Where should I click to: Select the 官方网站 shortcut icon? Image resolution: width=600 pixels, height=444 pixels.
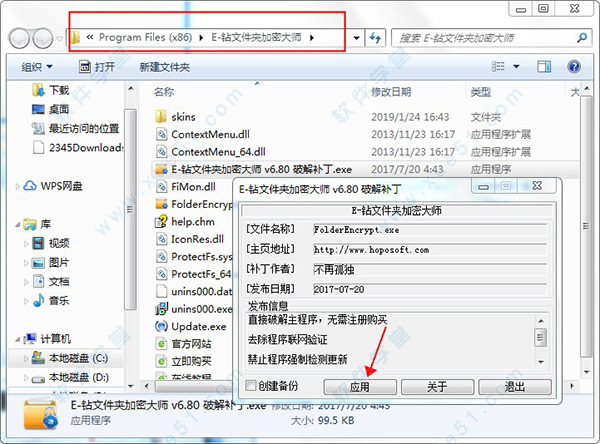161,344
